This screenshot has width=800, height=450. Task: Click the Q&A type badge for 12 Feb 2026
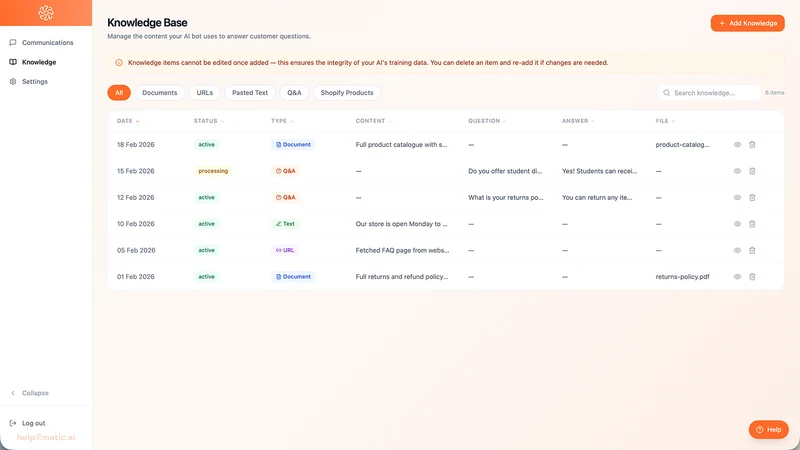point(285,197)
